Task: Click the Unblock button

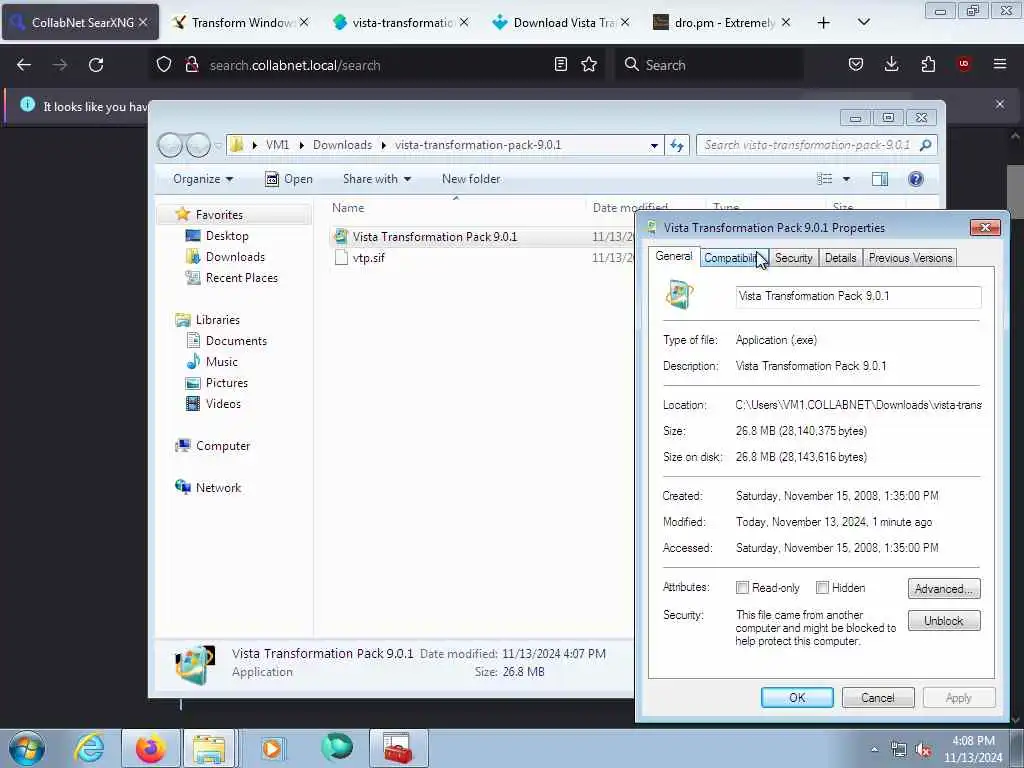Action: point(944,620)
